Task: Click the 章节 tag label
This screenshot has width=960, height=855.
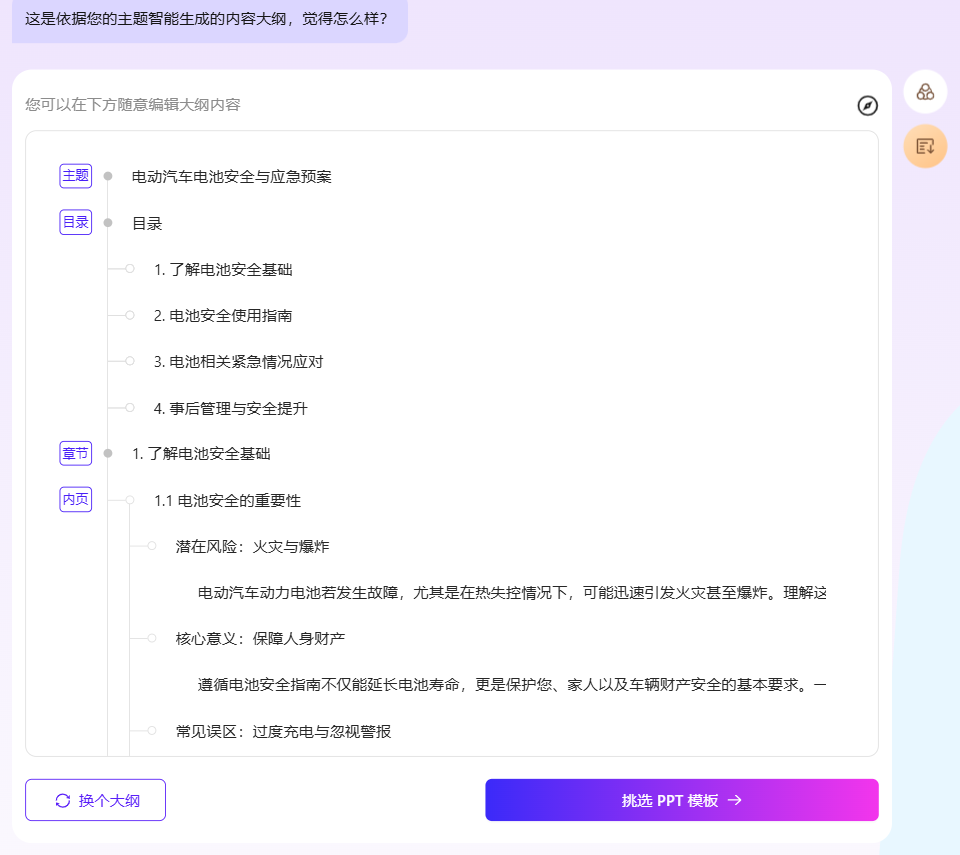Action: [x=76, y=453]
